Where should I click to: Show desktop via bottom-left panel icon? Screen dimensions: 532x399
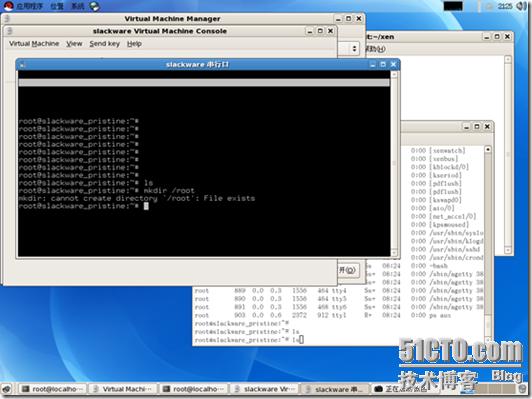tap(7, 389)
